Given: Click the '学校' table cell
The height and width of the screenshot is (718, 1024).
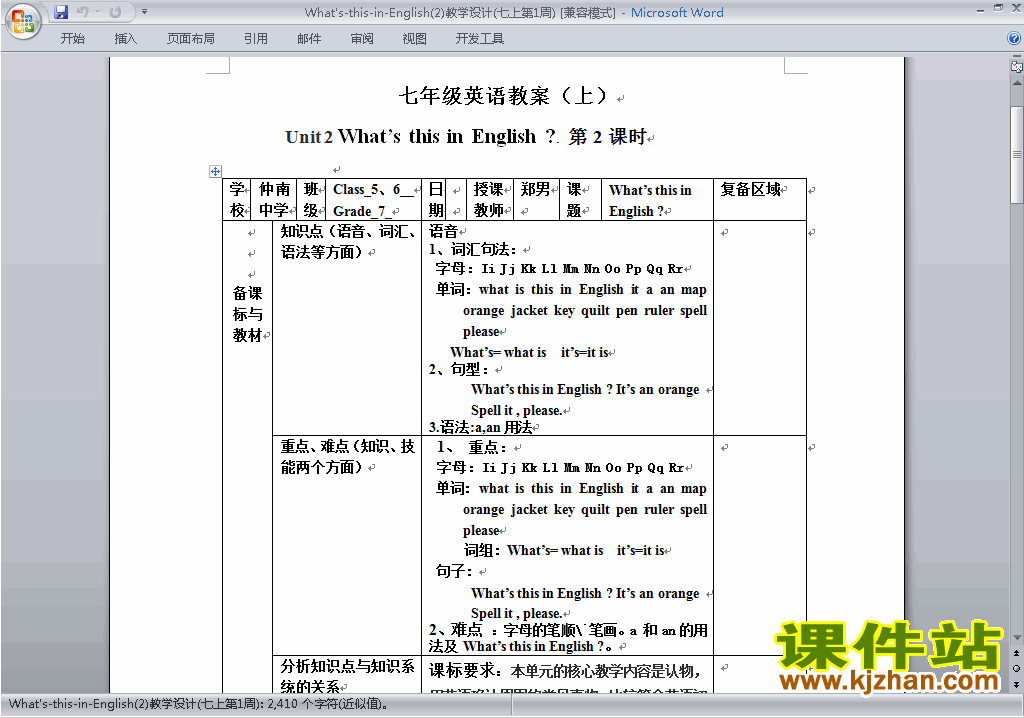Looking at the screenshot, I should 237,199.
